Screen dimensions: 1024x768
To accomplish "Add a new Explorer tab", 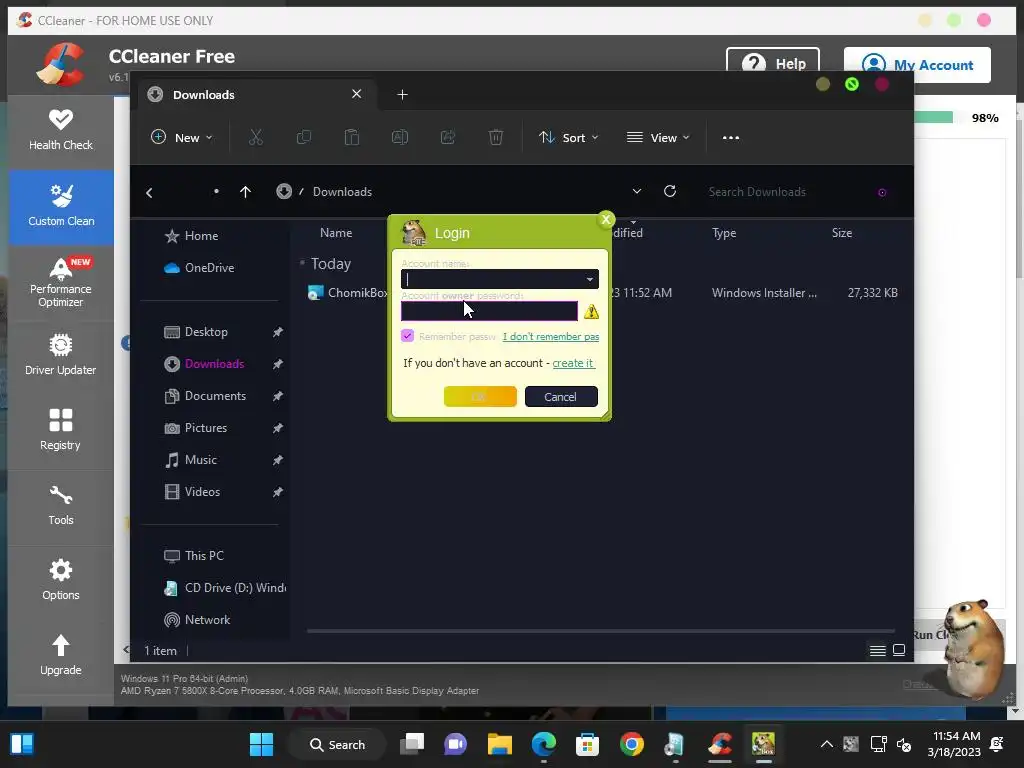I will point(402,95).
